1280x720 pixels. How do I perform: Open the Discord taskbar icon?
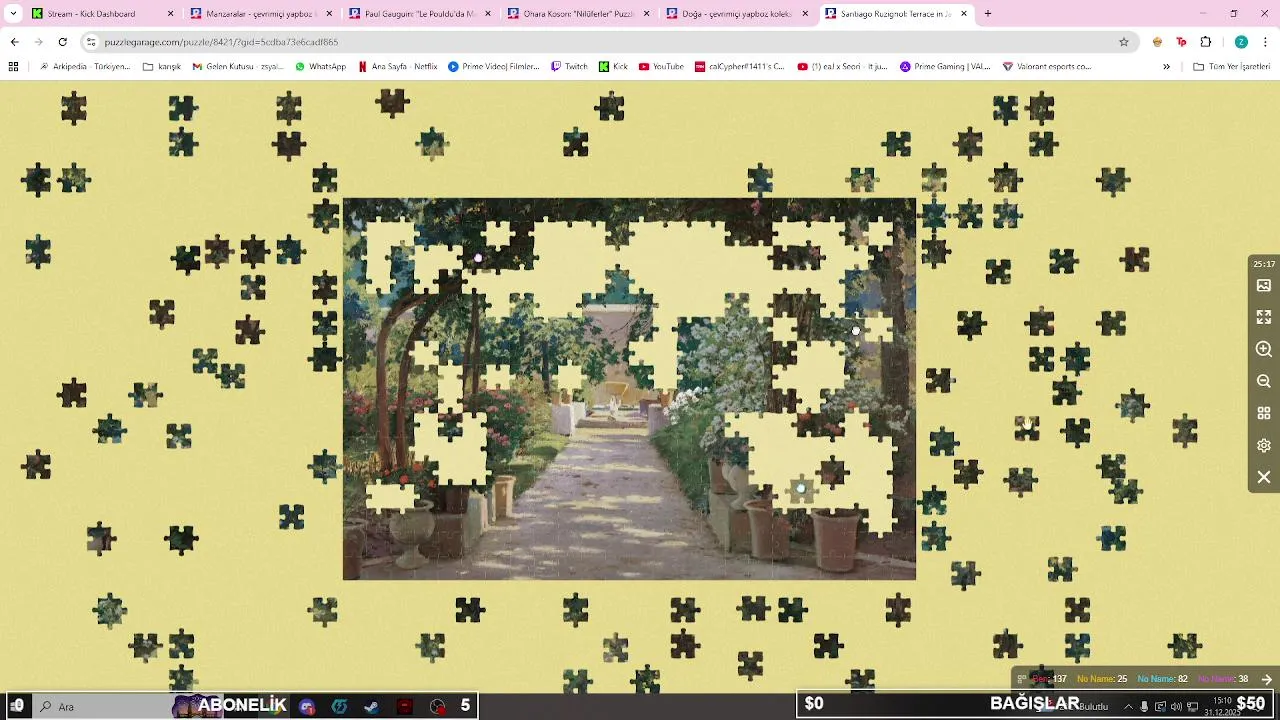click(x=307, y=706)
